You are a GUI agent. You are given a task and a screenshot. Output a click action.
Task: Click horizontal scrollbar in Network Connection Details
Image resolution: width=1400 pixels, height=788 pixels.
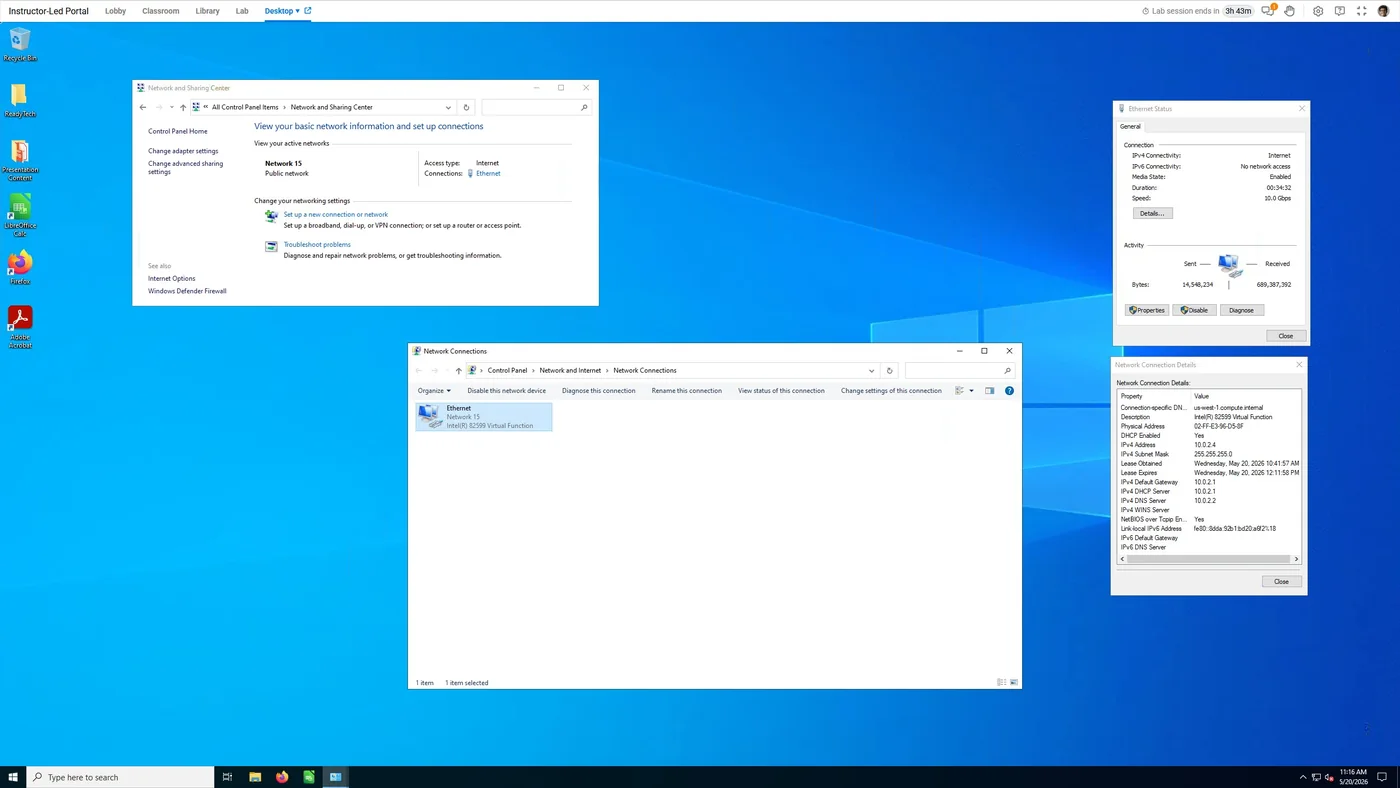coord(1209,559)
